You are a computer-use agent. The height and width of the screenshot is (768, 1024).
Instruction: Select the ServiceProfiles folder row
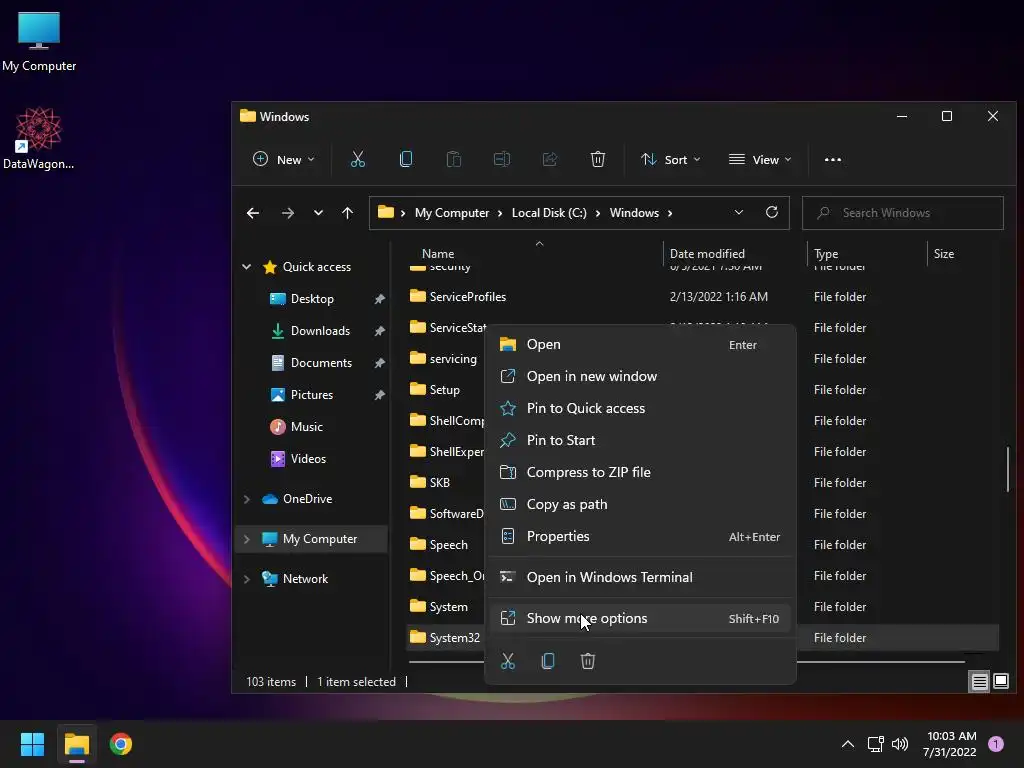click(702, 296)
